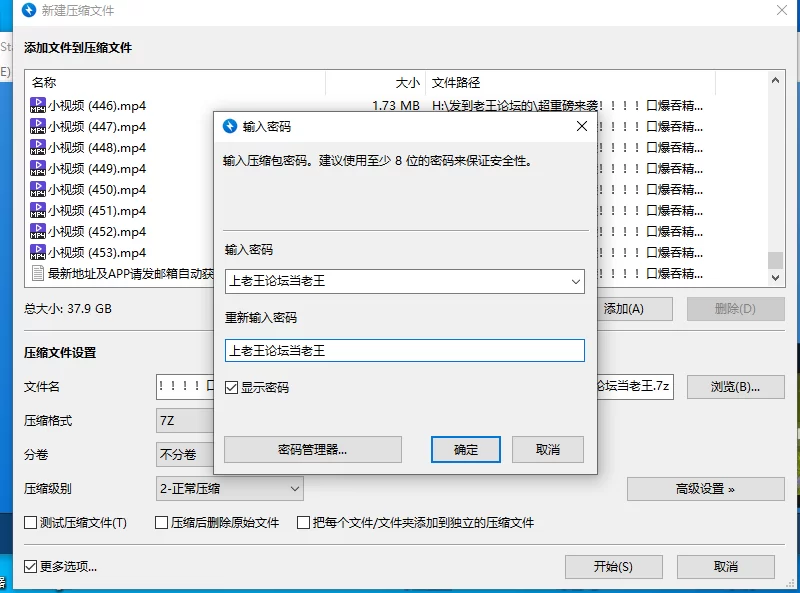Select file 小视频 (451).mp4
Screen dimensions: 800x593
pos(97,210)
